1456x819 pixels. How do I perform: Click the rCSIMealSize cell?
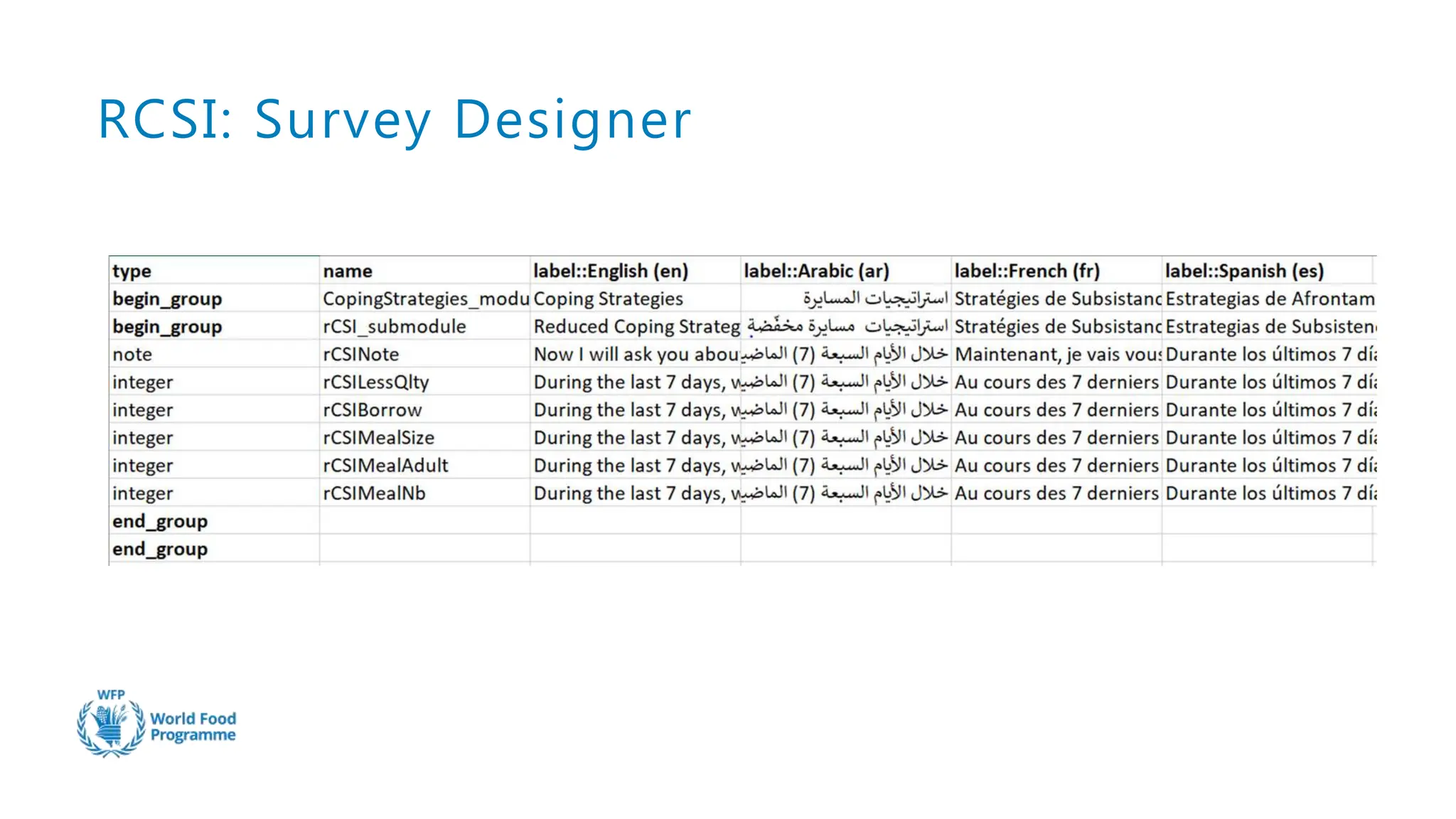pyautogui.click(x=424, y=437)
